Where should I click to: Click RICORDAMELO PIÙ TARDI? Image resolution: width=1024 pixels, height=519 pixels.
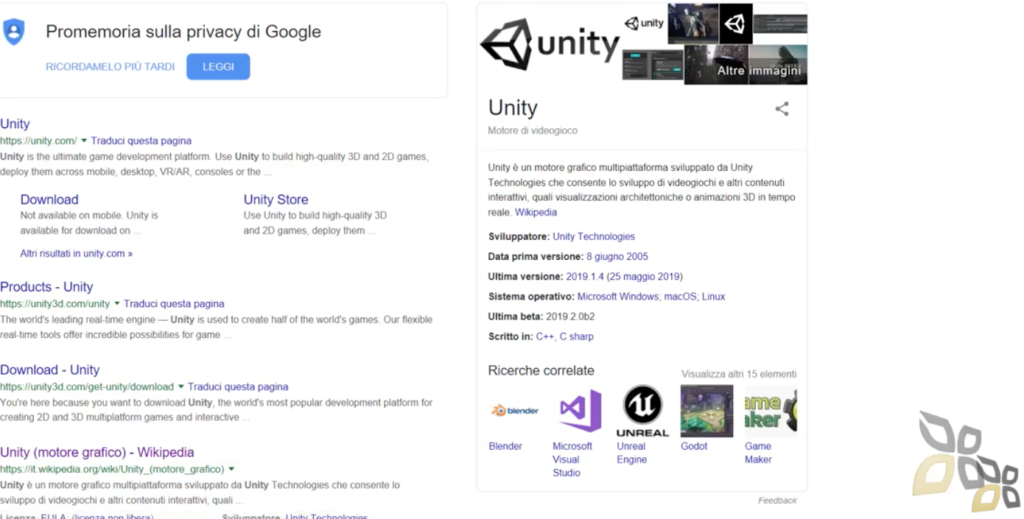coord(110,67)
